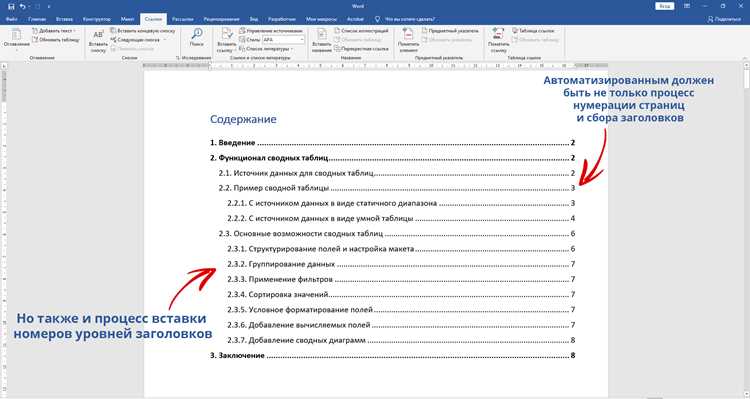The image size is (750, 399).
Task: Insert a Перекрестная ссылка cross-reference
Action: pyautogui.click(x=361, y=49)
